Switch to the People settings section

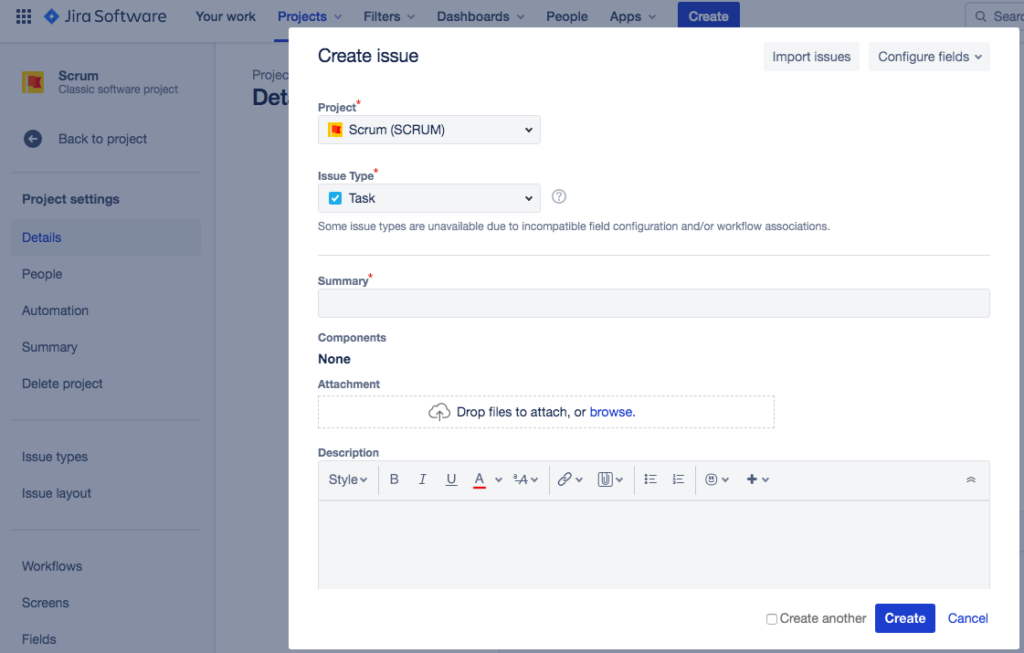(42, 273)
